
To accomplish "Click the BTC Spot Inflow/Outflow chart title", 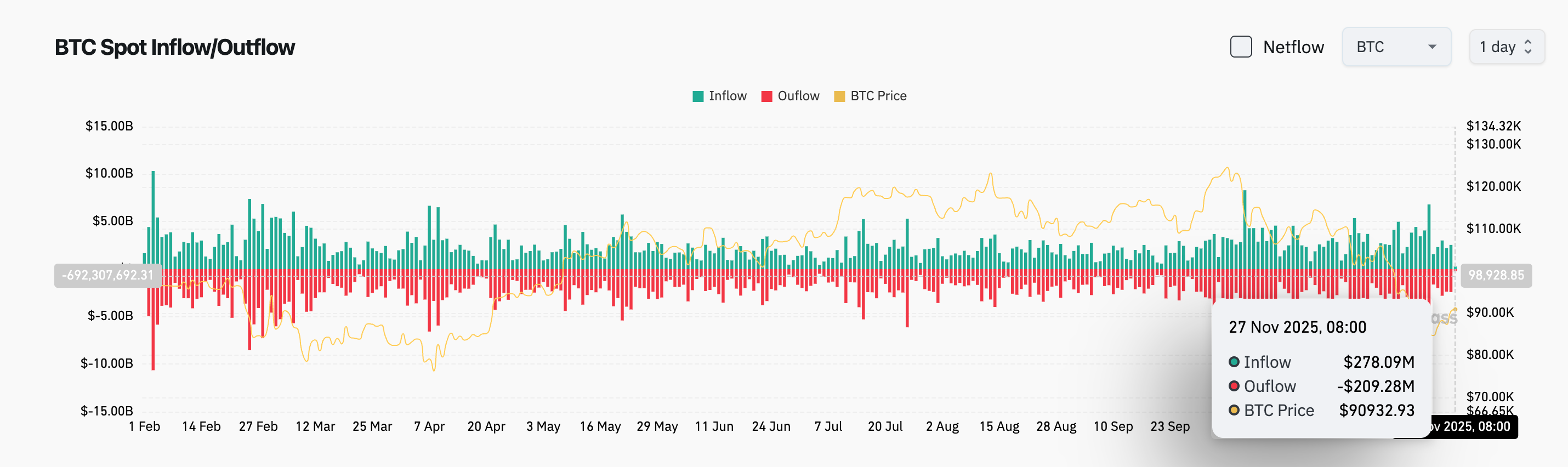I will (x=175, y=47).
